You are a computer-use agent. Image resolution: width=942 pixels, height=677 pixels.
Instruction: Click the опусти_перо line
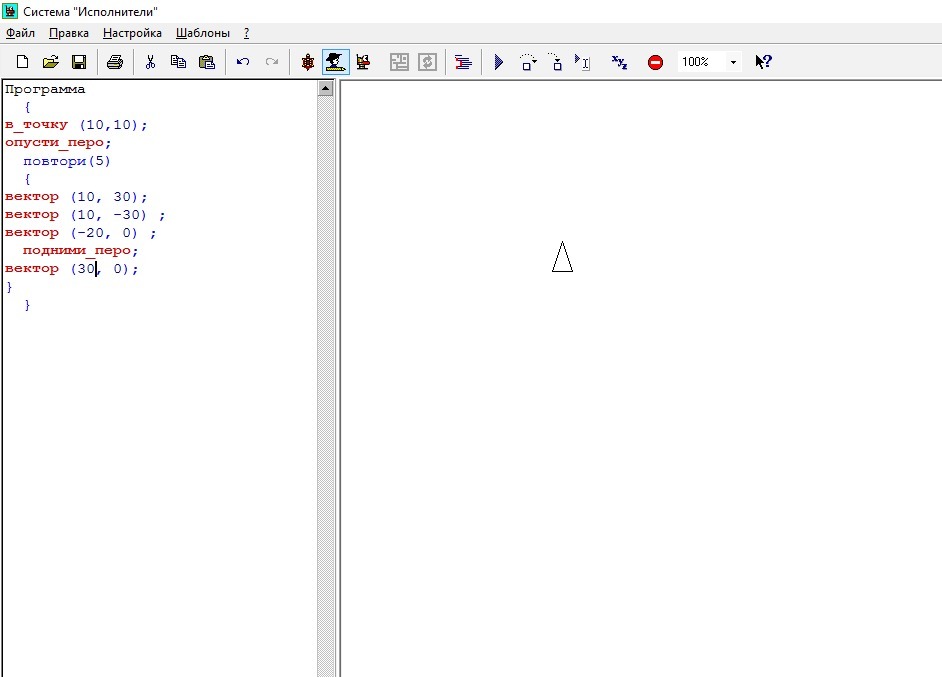[x=58, y=143]
